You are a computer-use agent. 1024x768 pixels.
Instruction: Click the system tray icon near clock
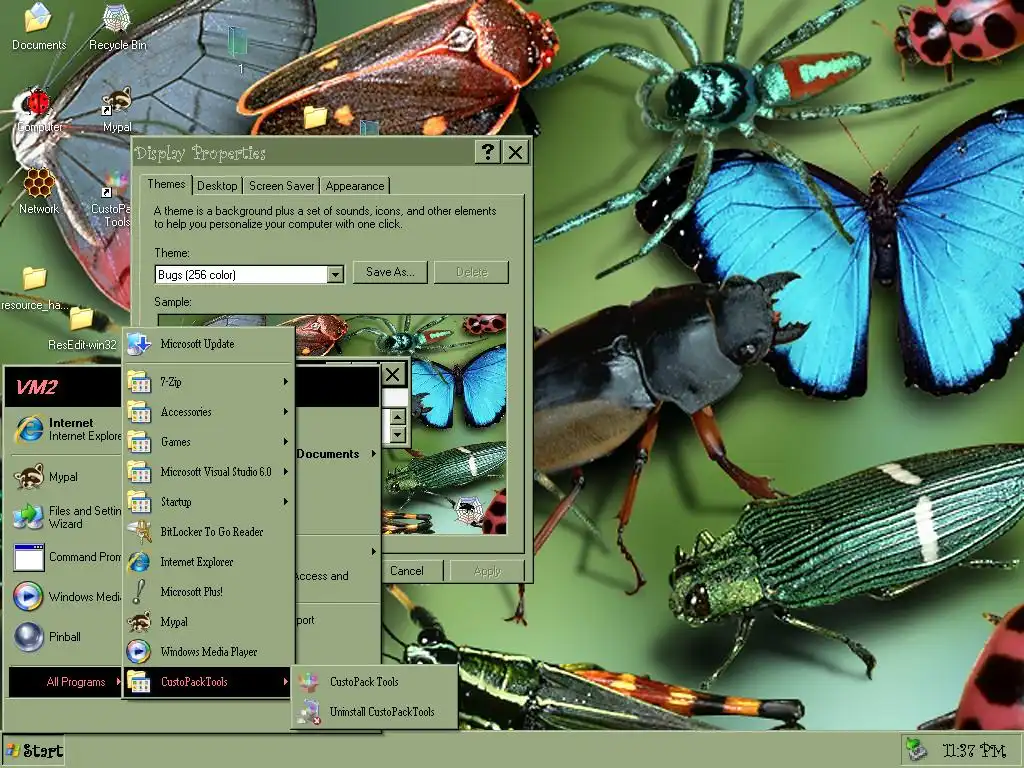pyautogui.click(x=917, y=750)
